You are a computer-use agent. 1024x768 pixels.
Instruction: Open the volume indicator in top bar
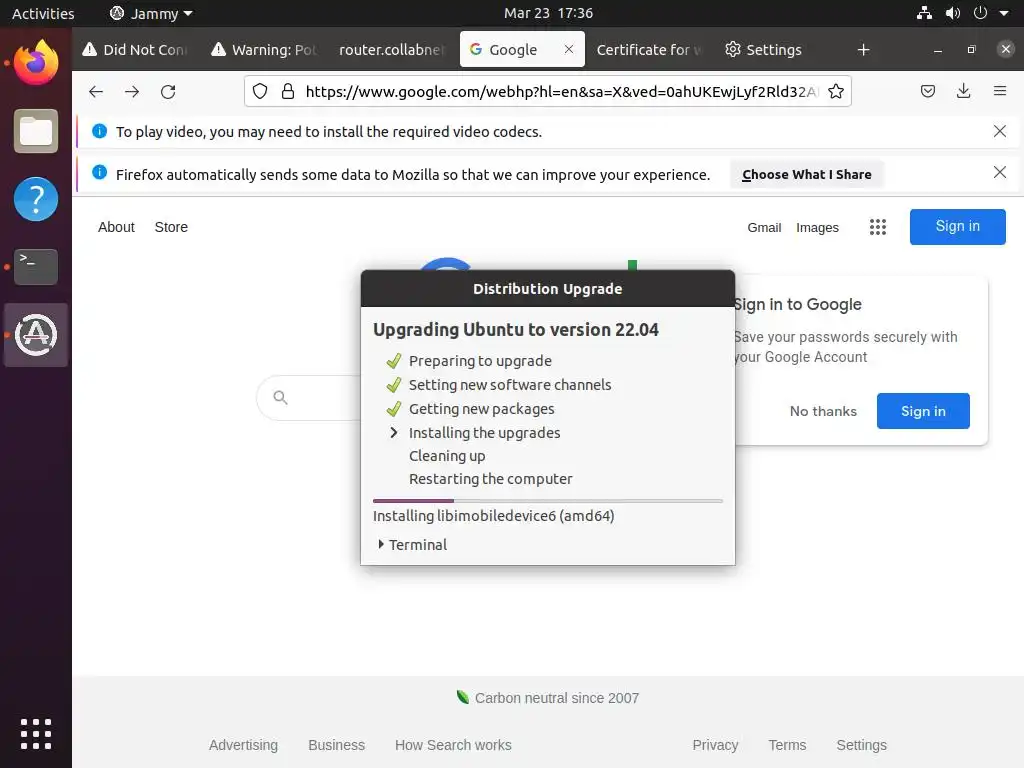point(953,13)
